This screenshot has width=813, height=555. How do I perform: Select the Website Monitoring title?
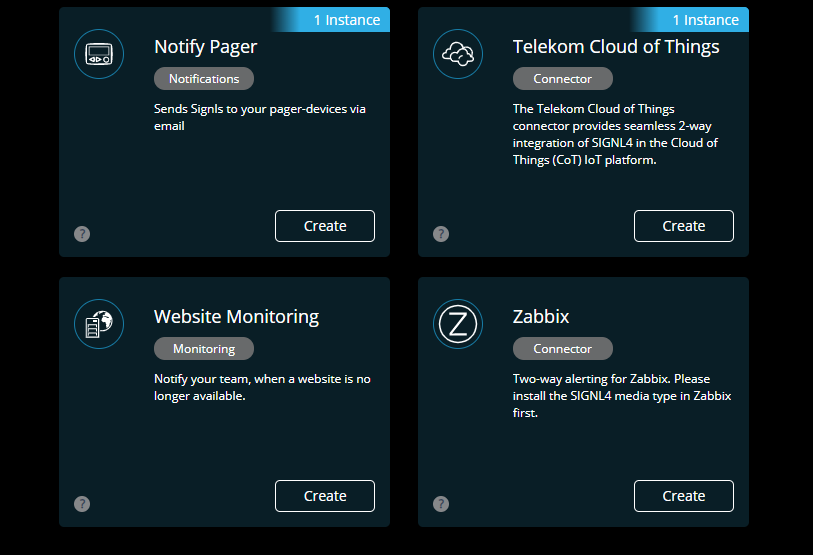[x=236, y=317]
